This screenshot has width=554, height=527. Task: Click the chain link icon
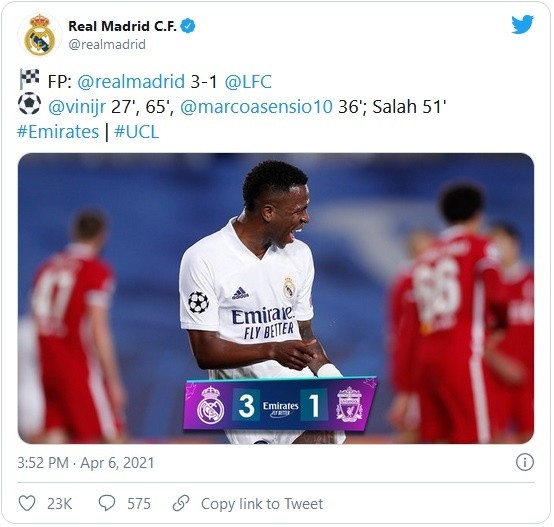click(x=181, y=503)
